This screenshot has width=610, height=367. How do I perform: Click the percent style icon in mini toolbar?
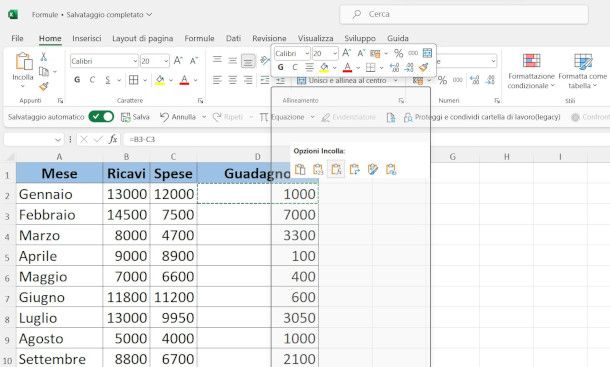[x=398, y=53]
